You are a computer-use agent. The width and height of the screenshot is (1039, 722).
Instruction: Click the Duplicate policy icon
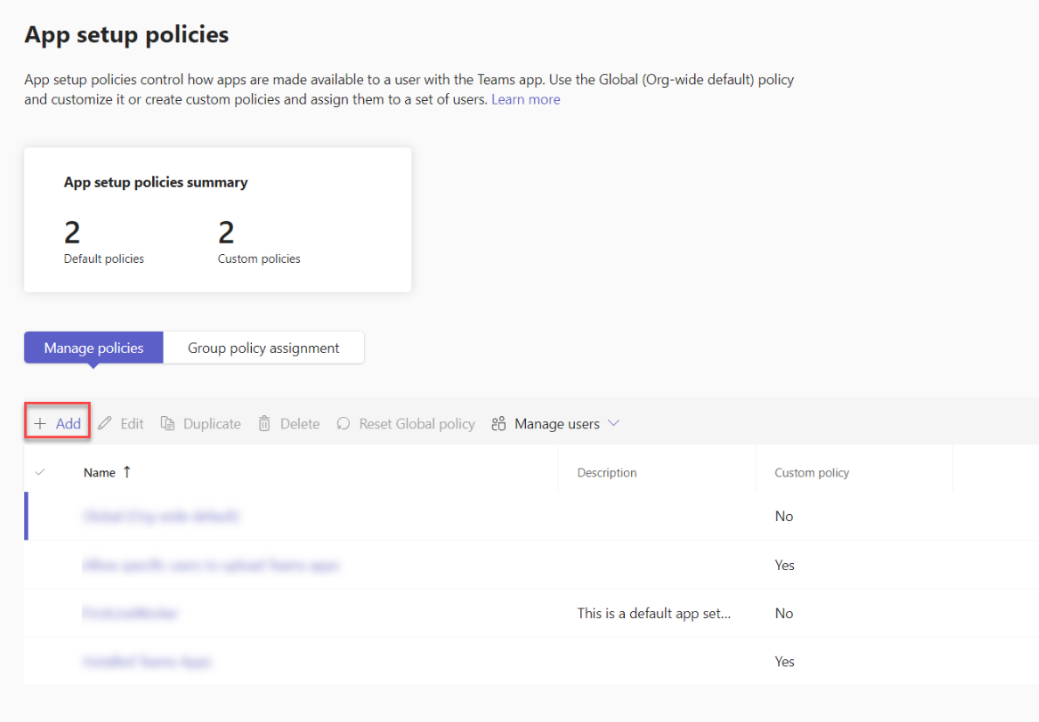[x=167, y=423]
